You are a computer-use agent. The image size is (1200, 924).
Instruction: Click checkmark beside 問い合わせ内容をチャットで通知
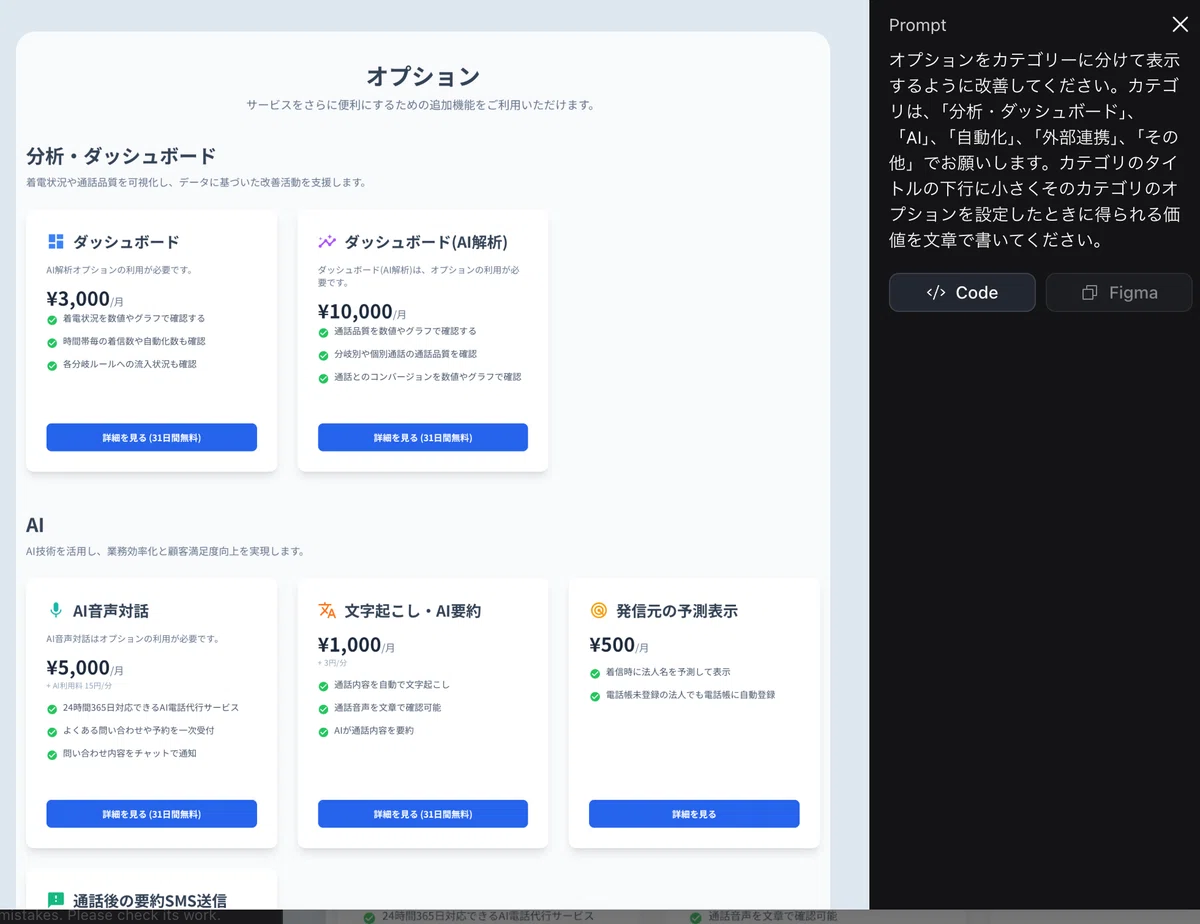pos(52,754)
